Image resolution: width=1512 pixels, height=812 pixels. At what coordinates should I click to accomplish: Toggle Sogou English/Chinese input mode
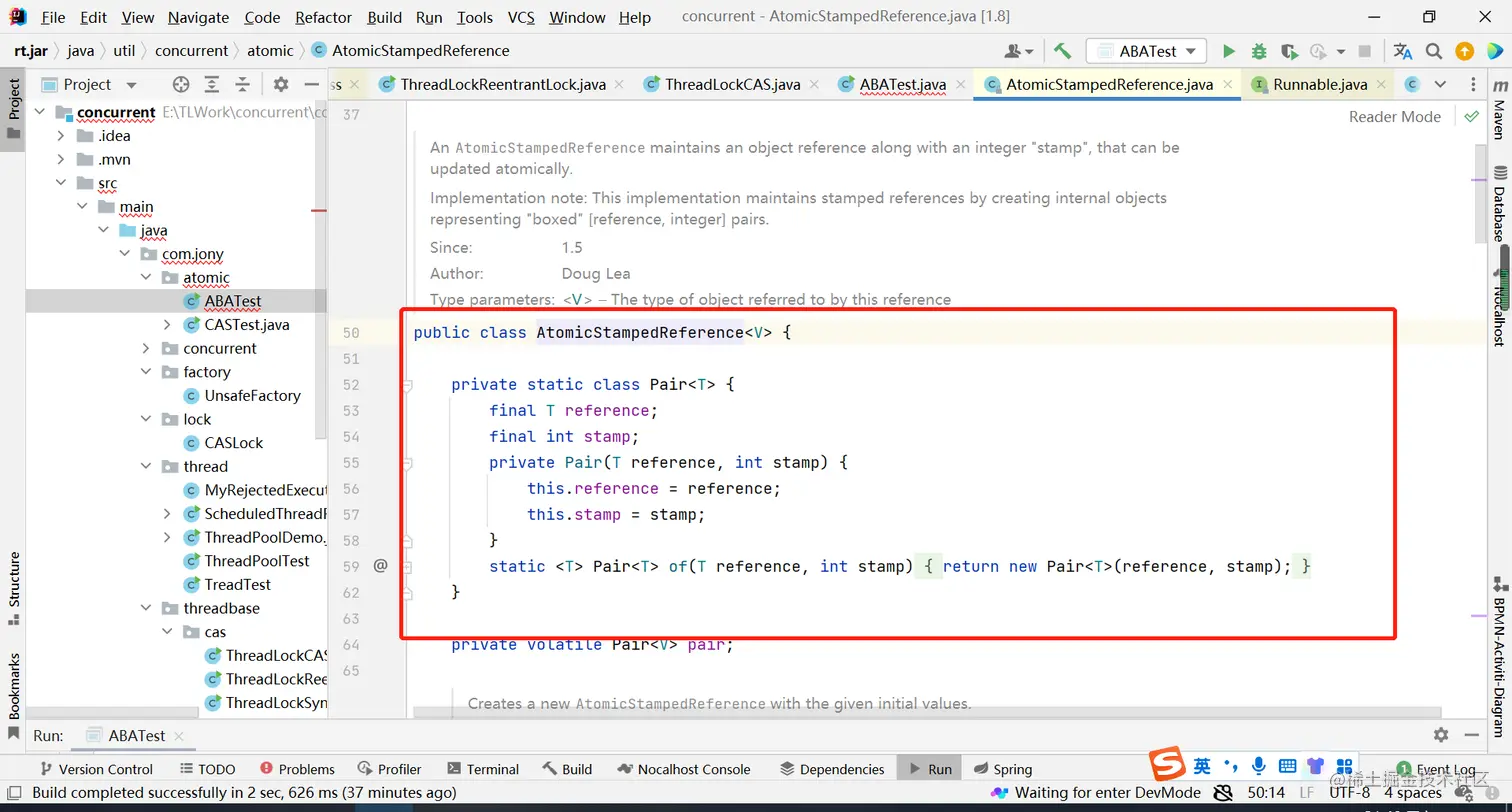coord(1202,766)
